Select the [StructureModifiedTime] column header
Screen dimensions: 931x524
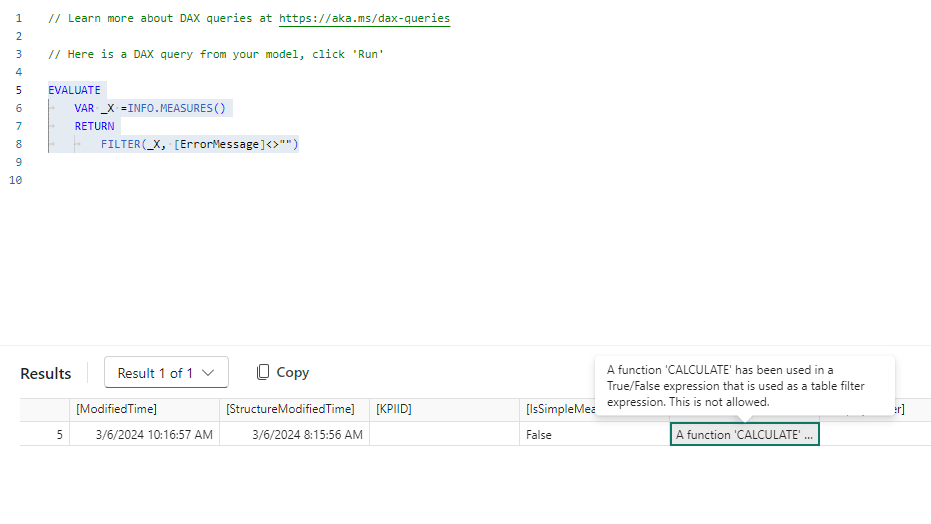[290, 409]
